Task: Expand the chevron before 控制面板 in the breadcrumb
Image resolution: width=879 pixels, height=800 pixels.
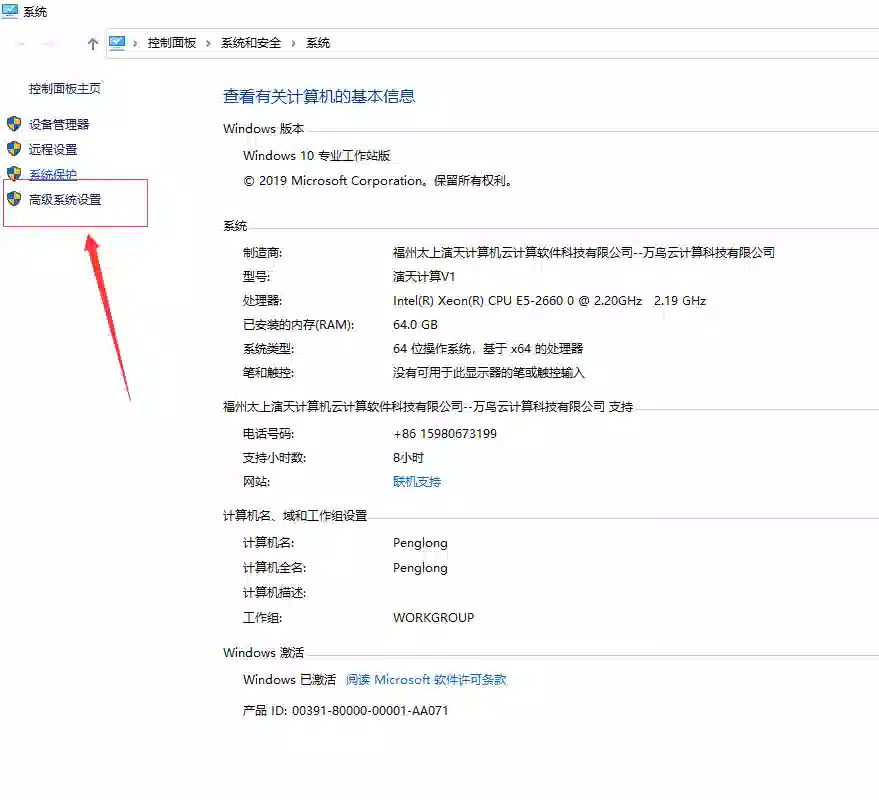Action: pyautogui.click(x=135, y=43)
